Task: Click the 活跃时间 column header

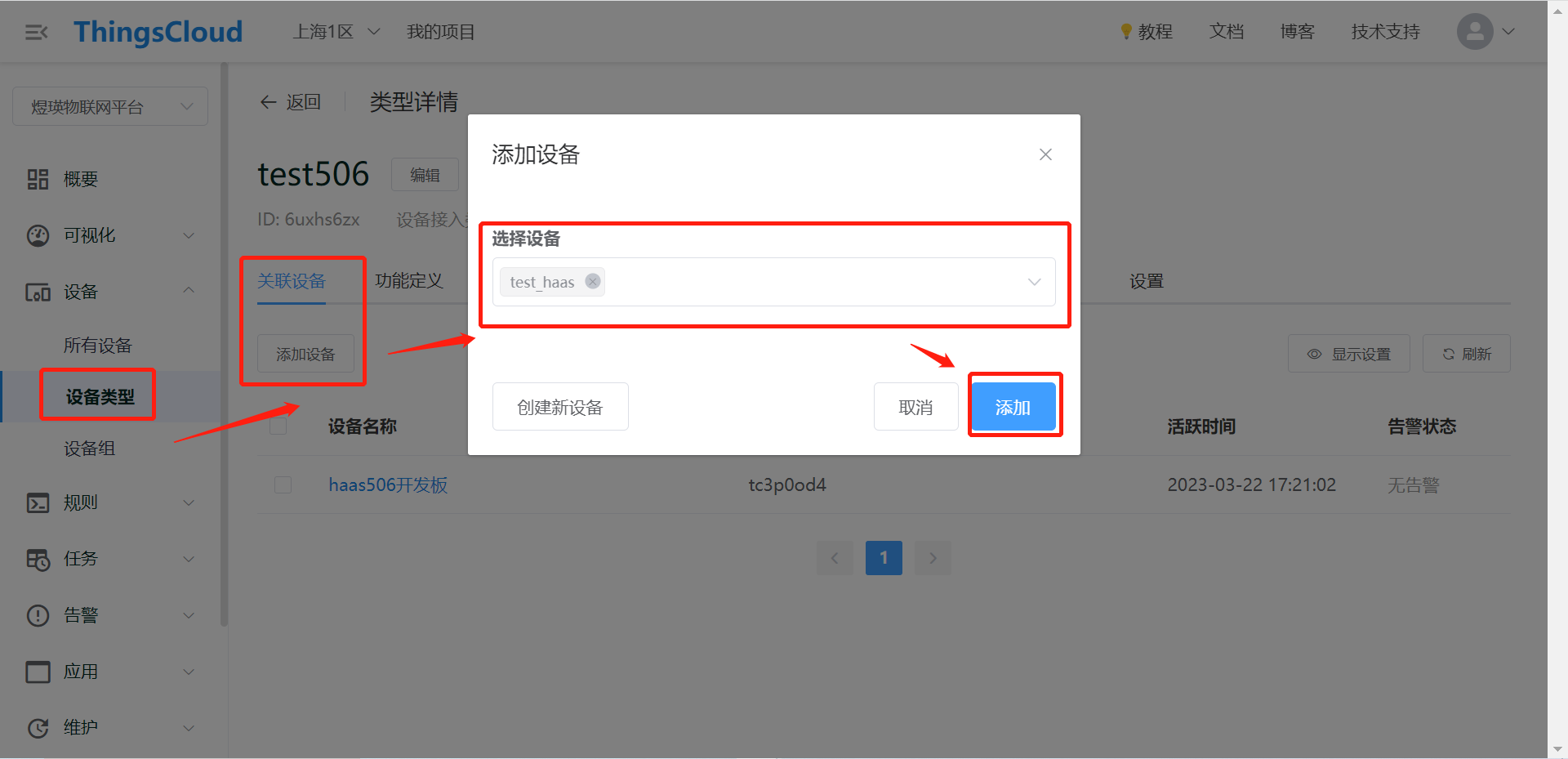Action: pyautogui.click(x=1201, y=426)
